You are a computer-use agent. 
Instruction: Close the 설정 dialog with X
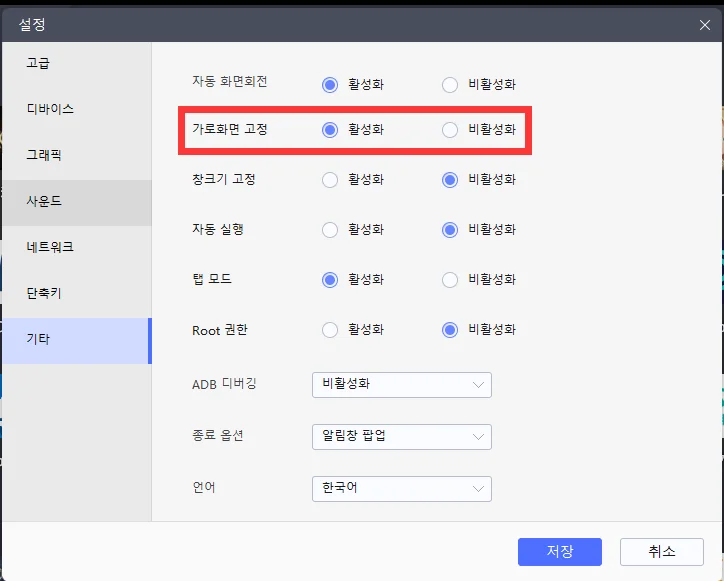(705, 25)
